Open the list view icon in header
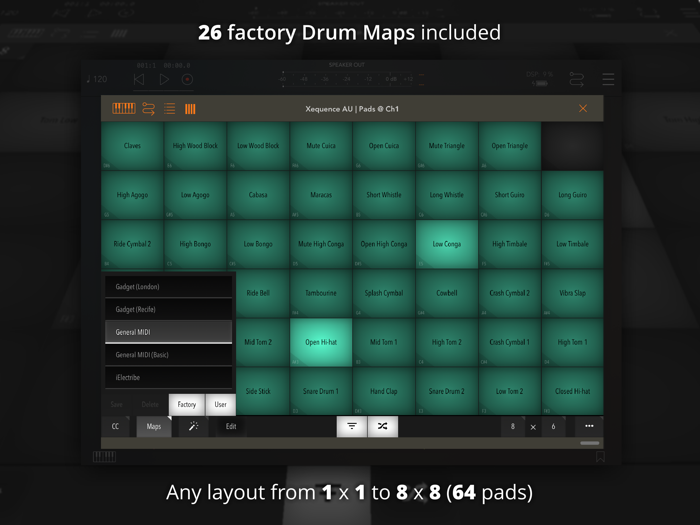700x525 pixels. coord(169,109)
